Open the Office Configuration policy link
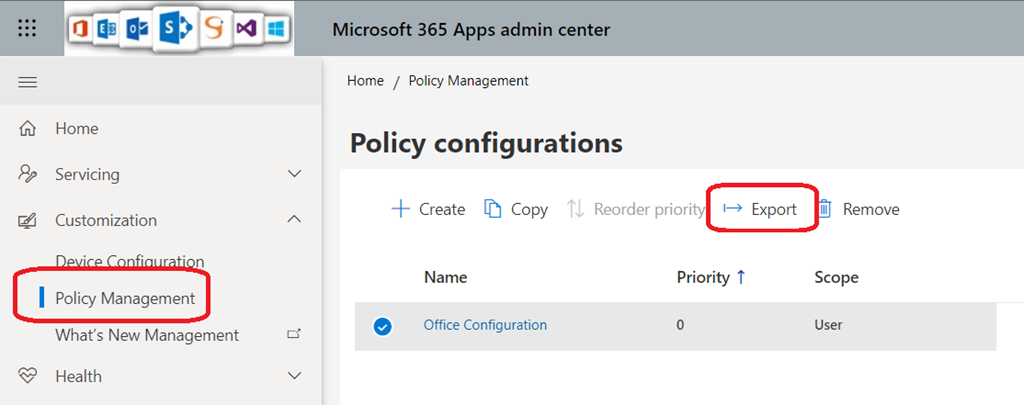 click(x=485, y=325)
